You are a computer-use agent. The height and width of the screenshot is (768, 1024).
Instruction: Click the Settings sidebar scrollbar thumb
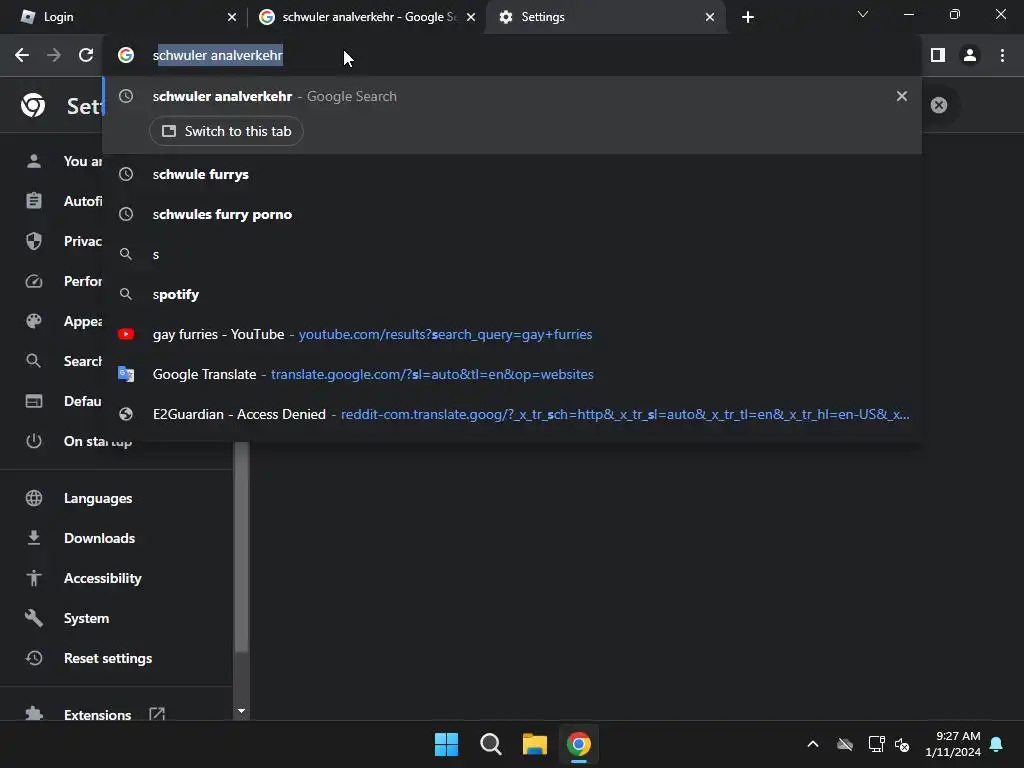(242, 547)
